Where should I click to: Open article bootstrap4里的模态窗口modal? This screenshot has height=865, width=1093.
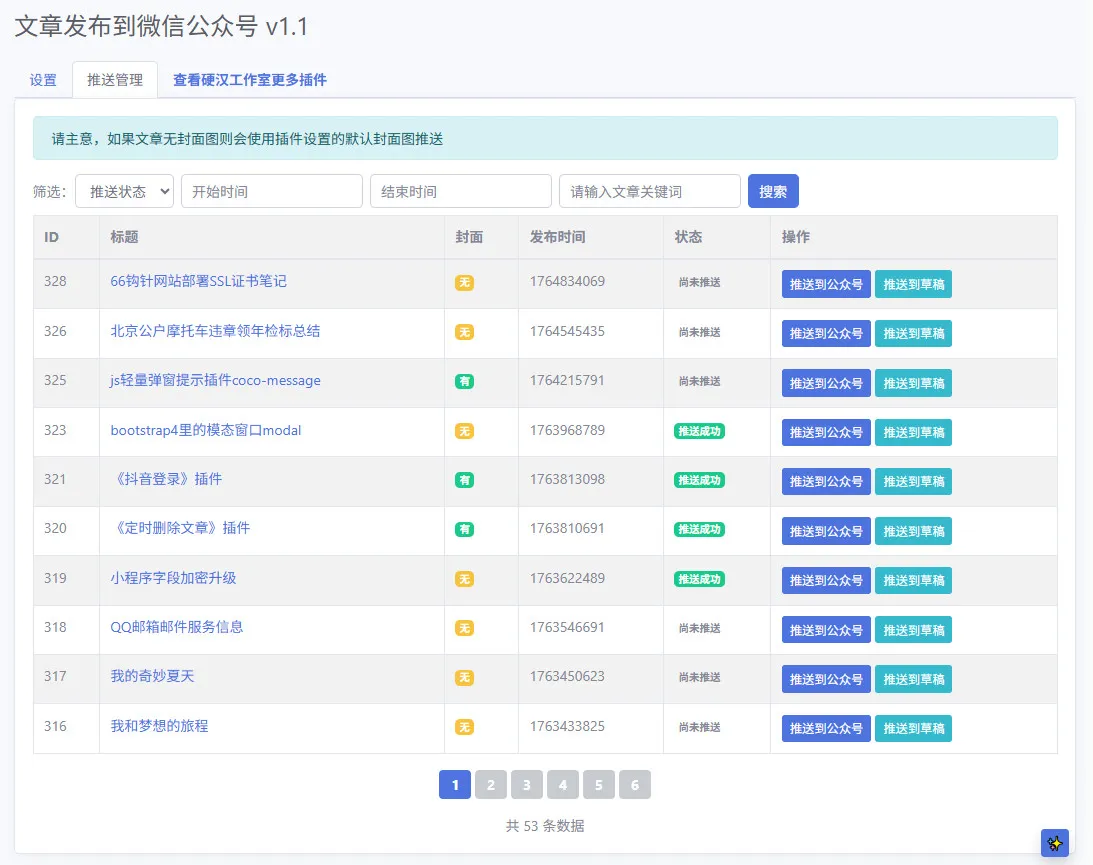point(206,430)
